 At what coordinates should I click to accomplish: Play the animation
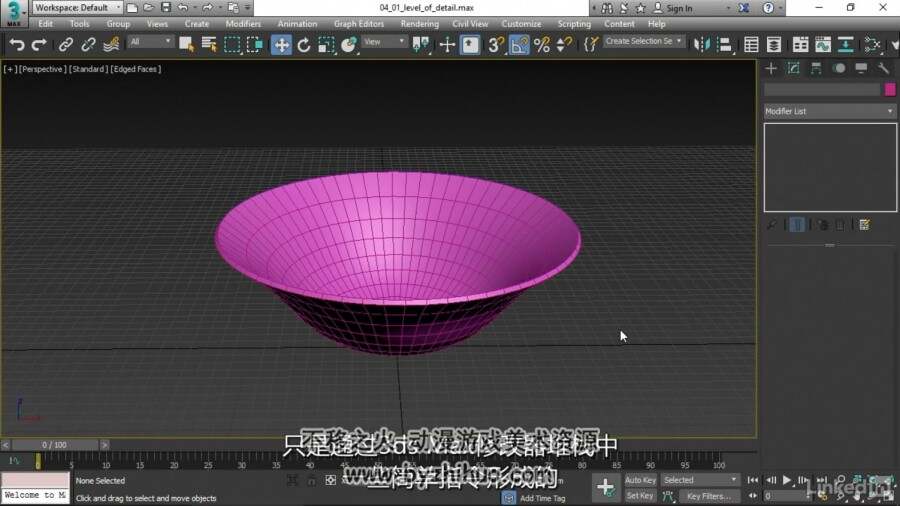click(787, 480)
